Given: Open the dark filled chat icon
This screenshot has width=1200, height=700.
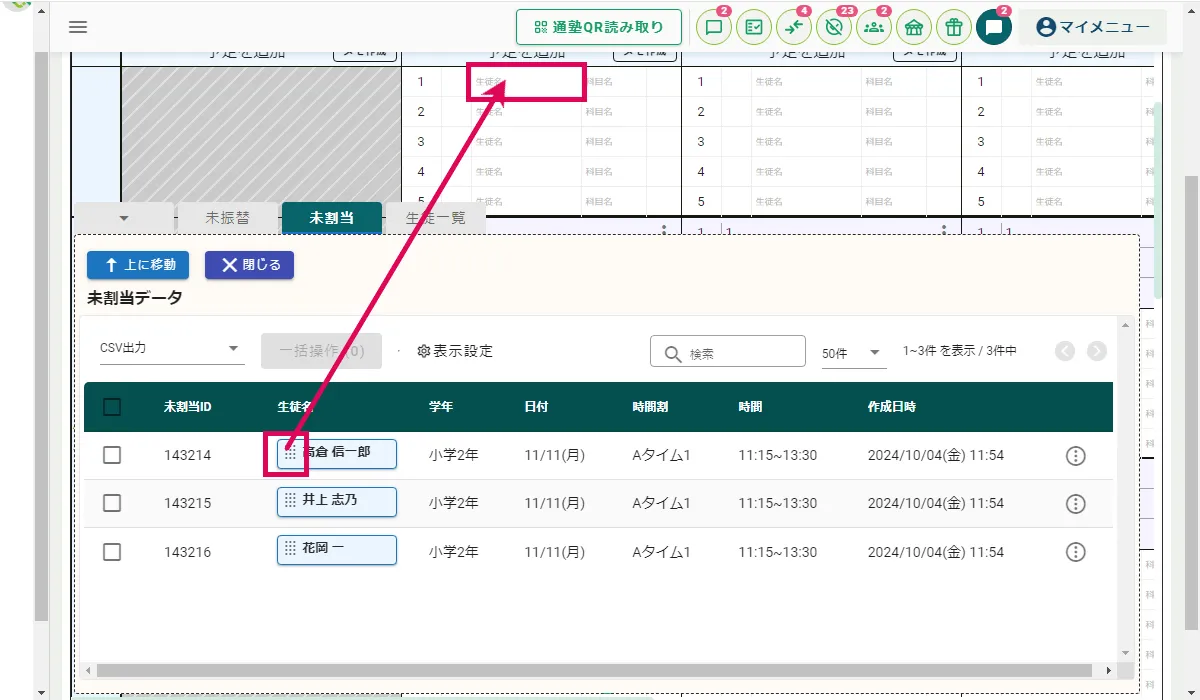Looking at the screenshot, I should tap(994, 28).
